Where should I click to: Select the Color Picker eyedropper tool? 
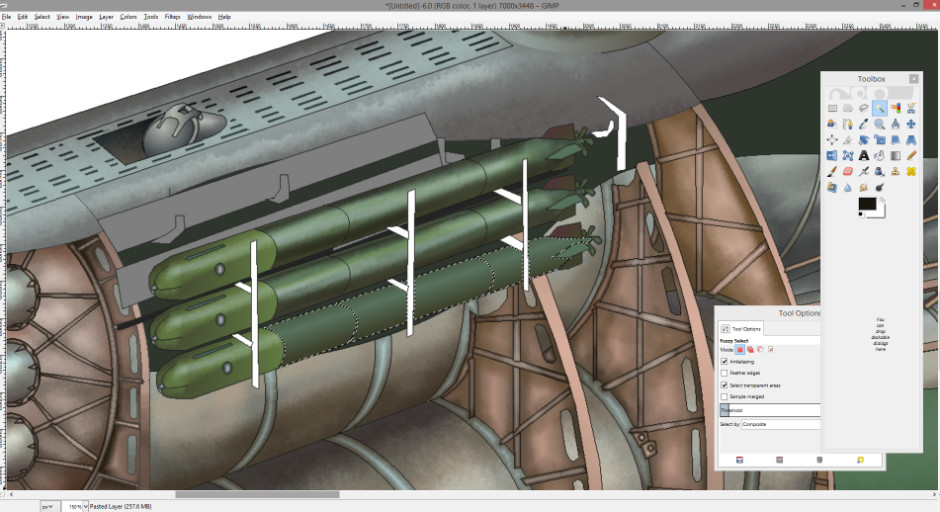click(863, 124)
